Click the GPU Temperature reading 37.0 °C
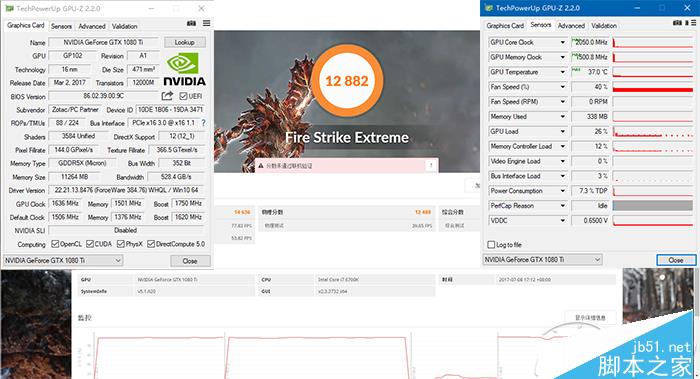Screen dimensions: 700x379 tap(590, 72)
